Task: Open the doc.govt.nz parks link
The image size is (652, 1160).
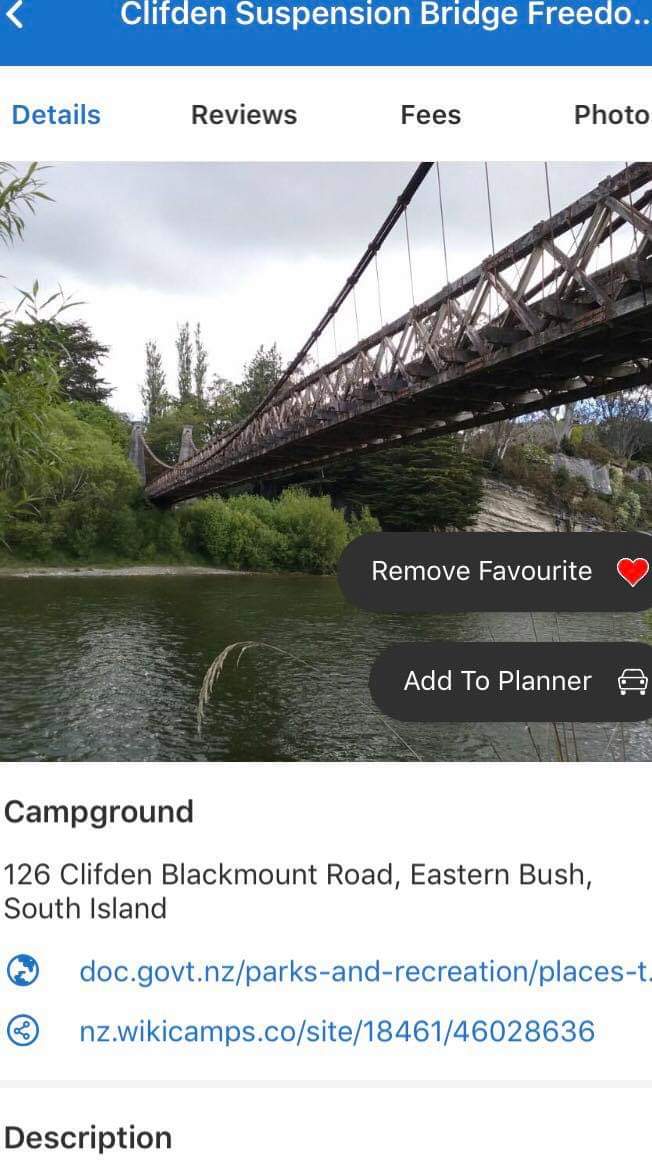Action: pos(365,971)
